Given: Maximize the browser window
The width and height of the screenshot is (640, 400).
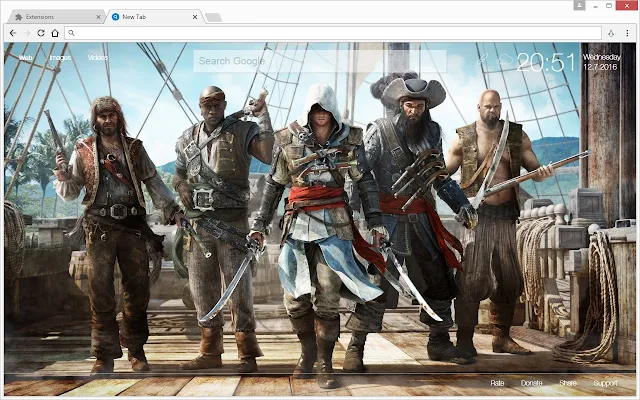Looking at the screenshot, I should click(x=609, y=6).
